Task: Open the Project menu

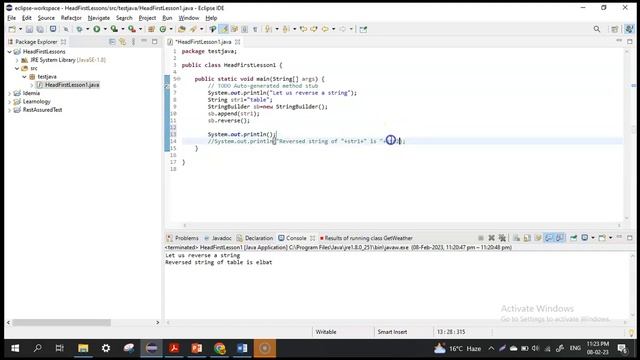Action: click(147, 18)
